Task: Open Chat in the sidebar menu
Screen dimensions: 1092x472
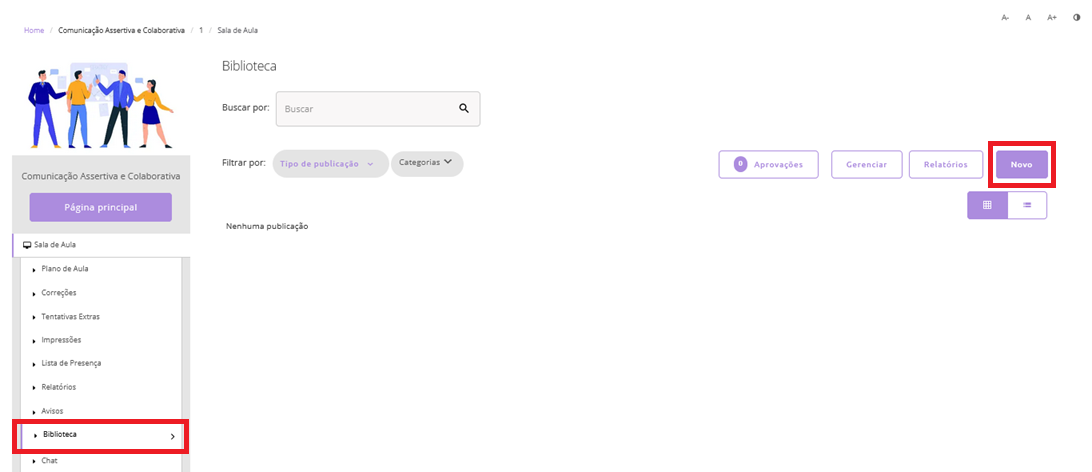Action: click(50, 461)
